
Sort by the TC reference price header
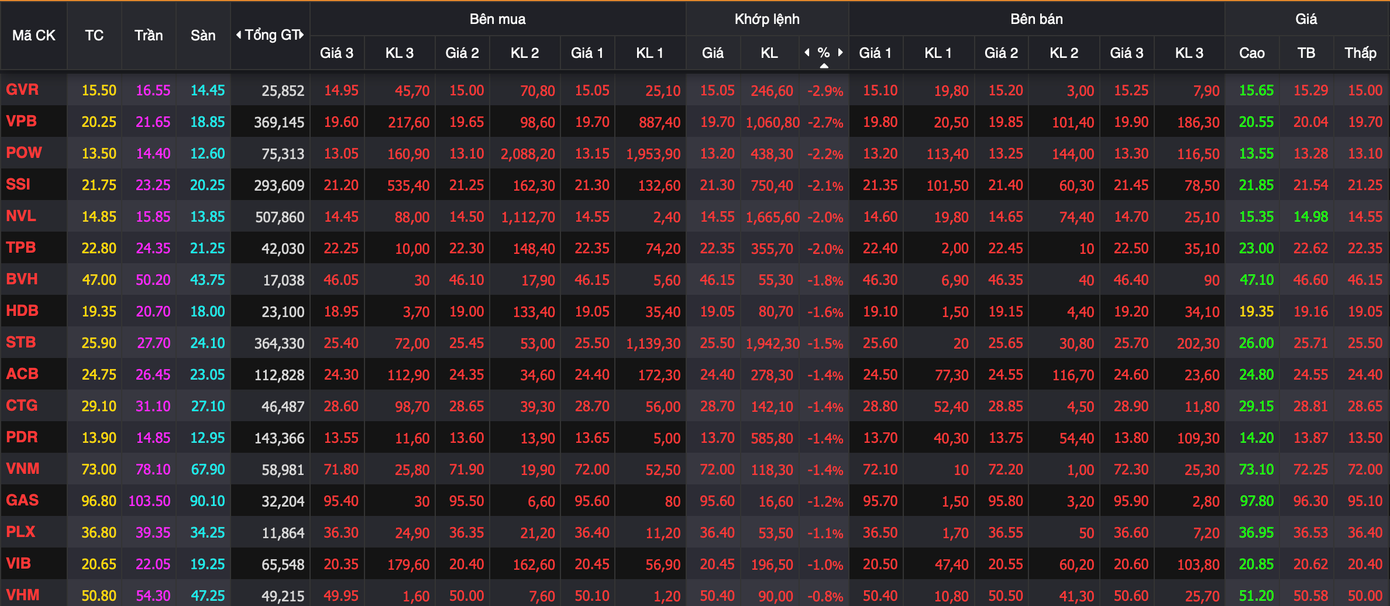[x=94, y=35]
